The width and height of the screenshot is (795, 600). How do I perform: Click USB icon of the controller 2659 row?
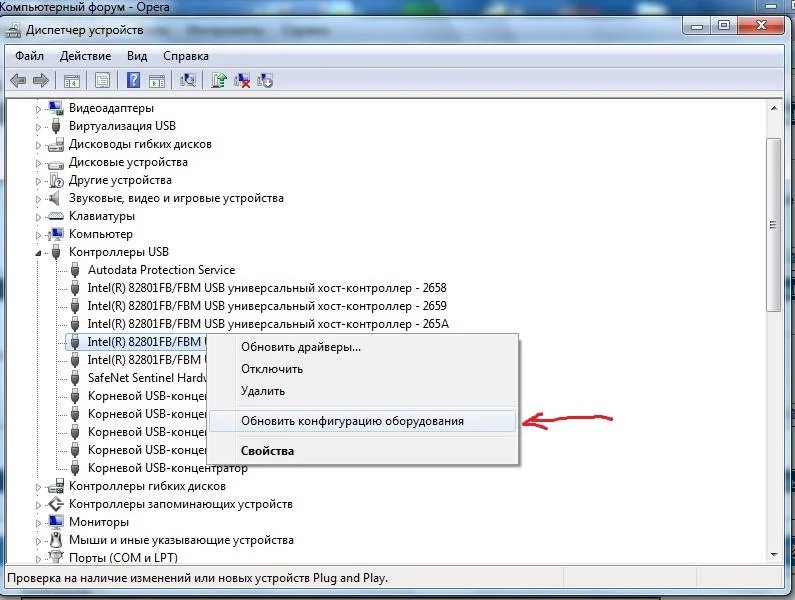pyautogui.click(x=75, y=306)
